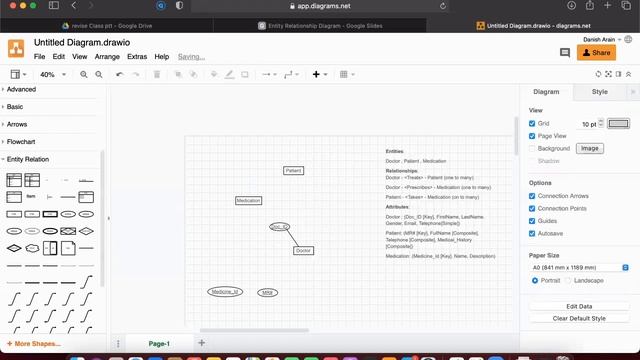Add a new page with plus button

click(201, 343)
